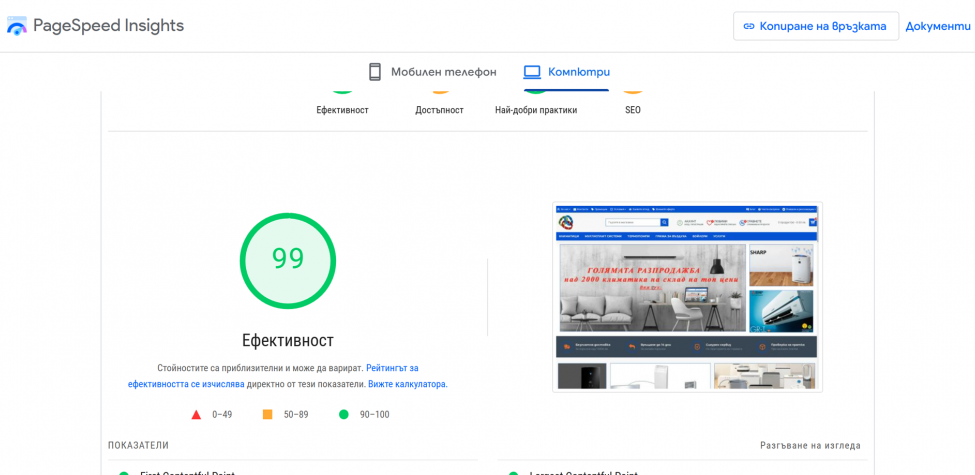Jump to the SEO score category
Image resolution: width=975 pixels, height=475 pixels.
633,110
